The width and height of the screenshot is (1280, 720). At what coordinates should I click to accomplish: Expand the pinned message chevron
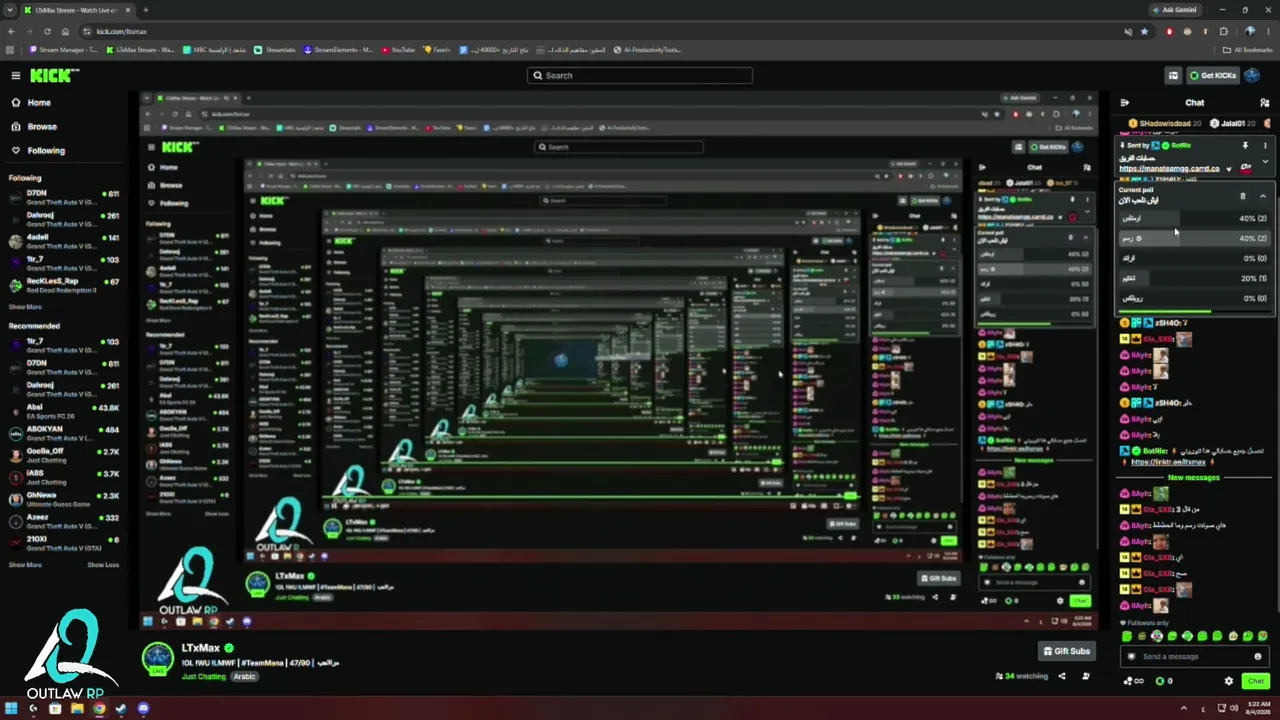1265,161
